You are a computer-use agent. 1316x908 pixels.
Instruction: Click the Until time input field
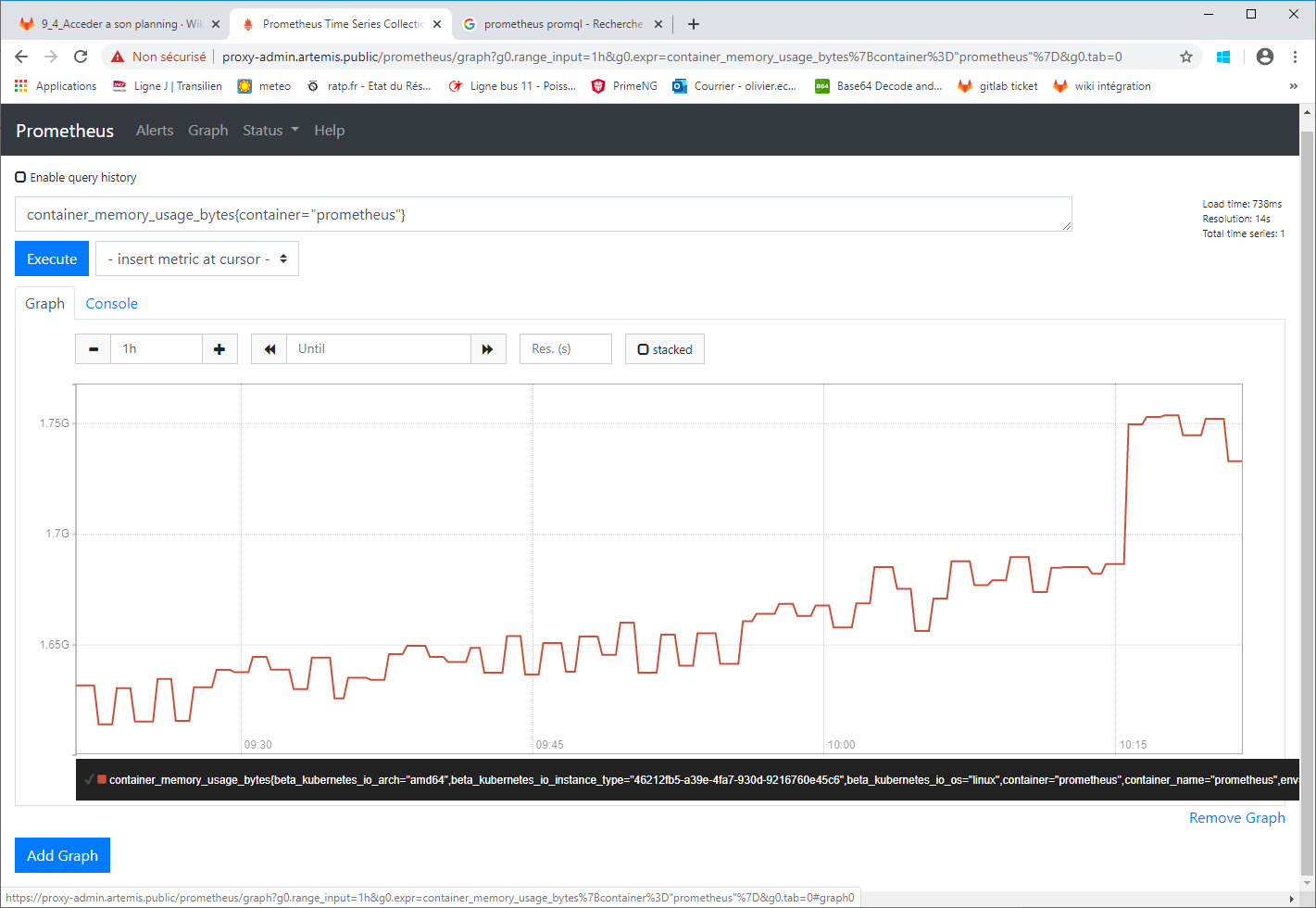point(379,348)
